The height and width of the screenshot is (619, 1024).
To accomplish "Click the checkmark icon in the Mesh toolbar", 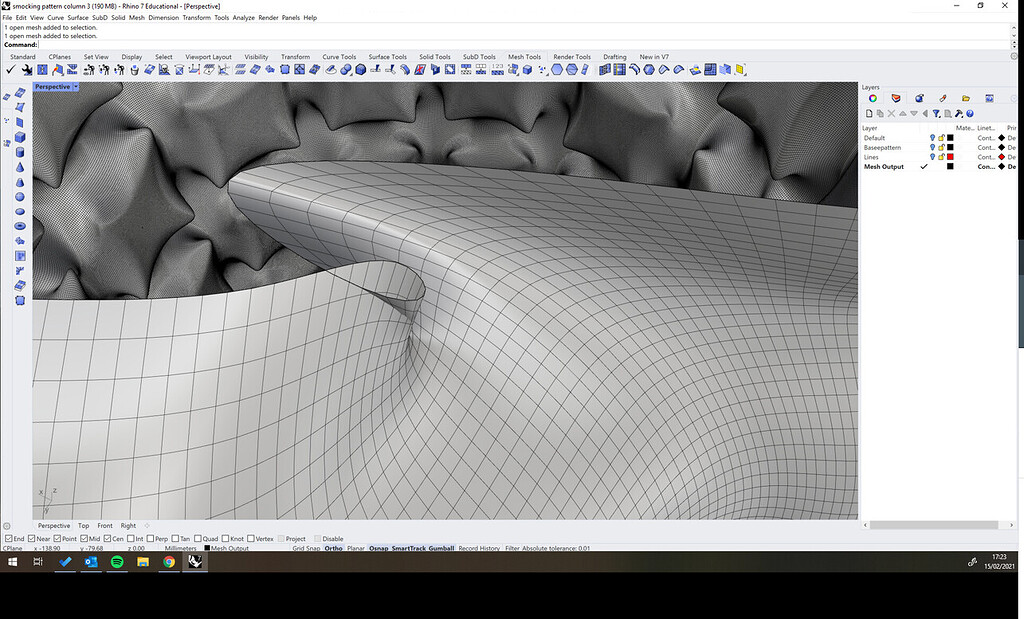I will (x=10, y=70).
